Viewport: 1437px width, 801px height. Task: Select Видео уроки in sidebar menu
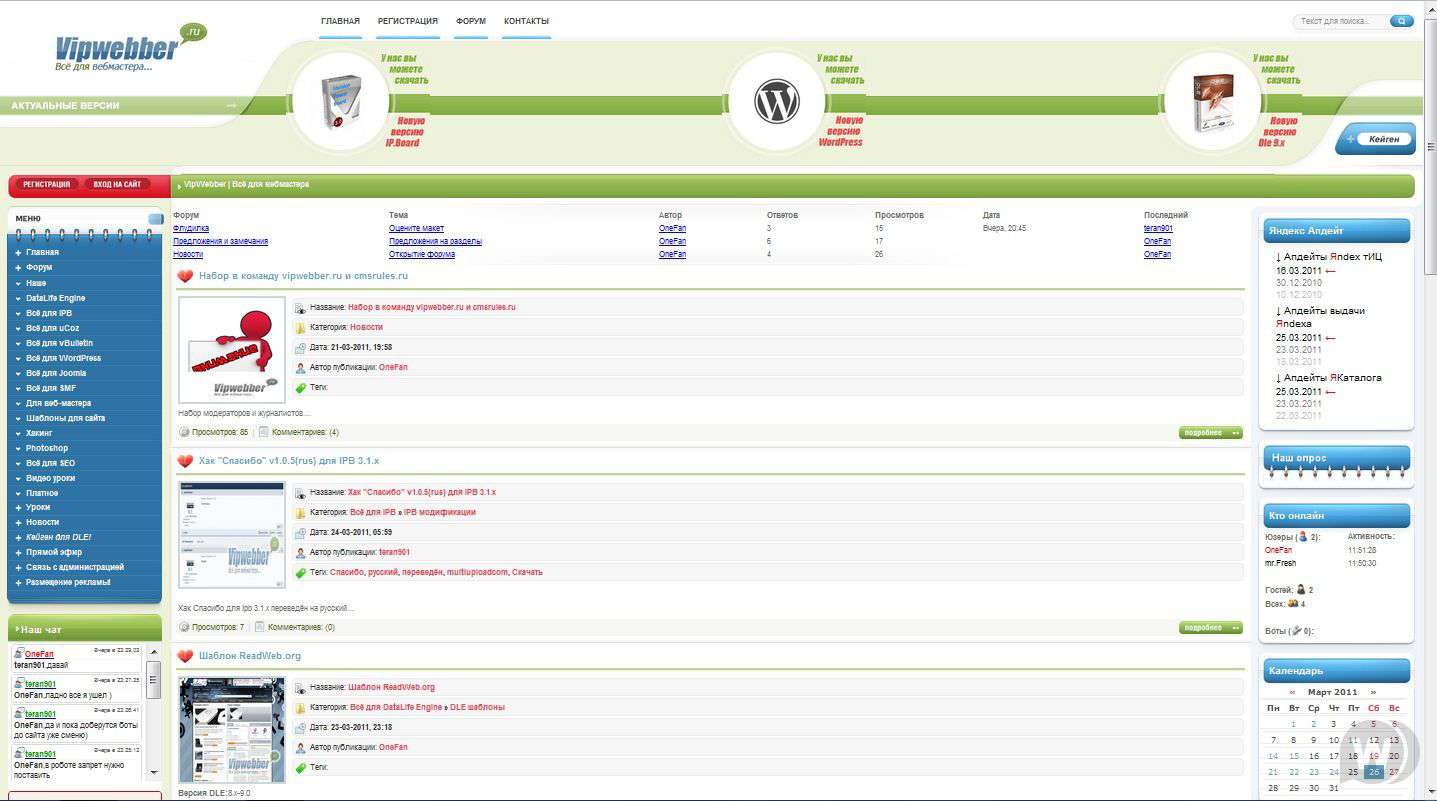click(50, 478)
